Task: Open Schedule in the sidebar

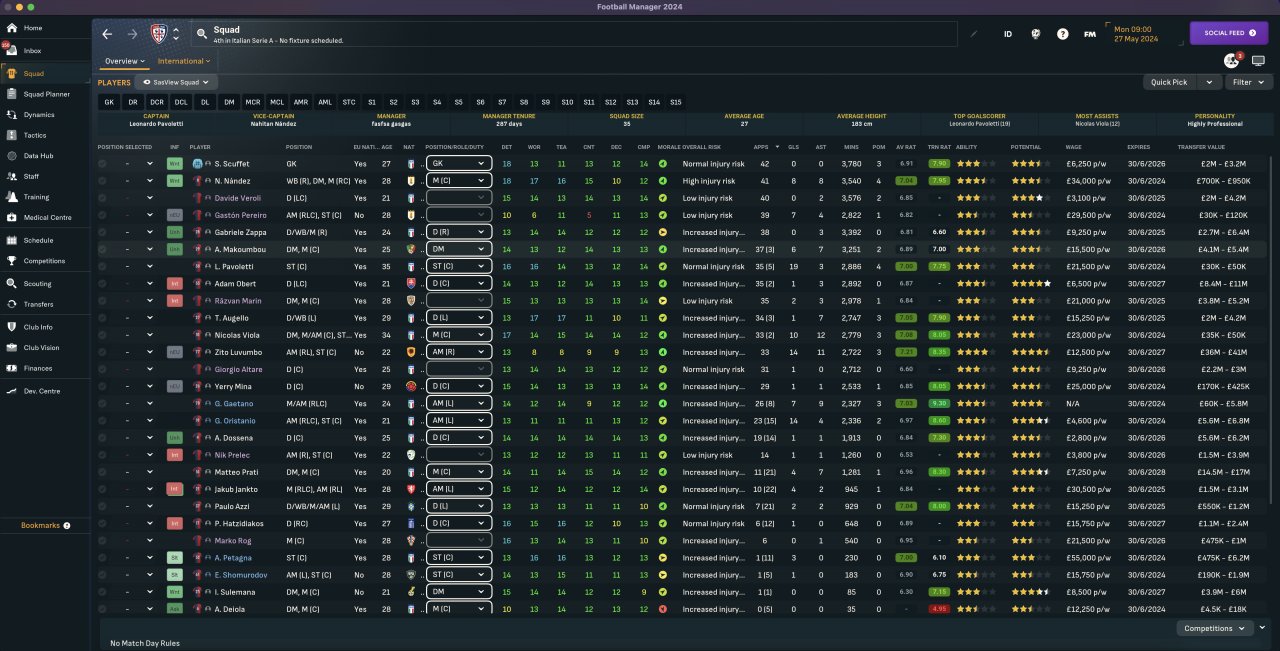Action: (x=46, y=240)
